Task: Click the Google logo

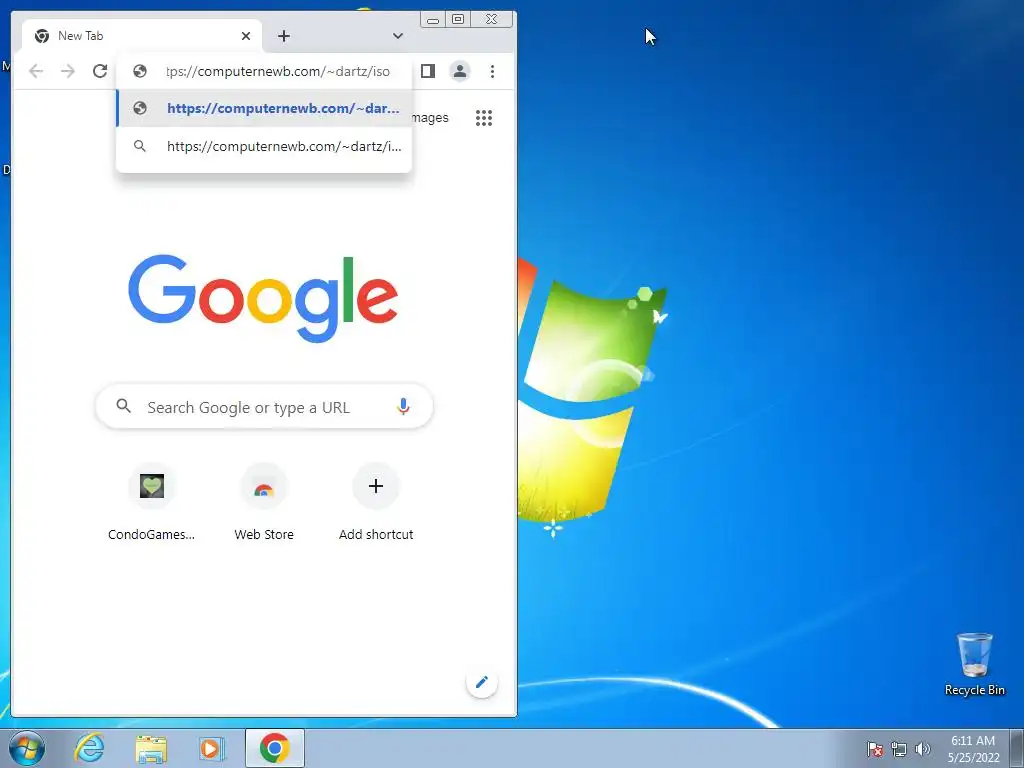Action: point(263,298)
